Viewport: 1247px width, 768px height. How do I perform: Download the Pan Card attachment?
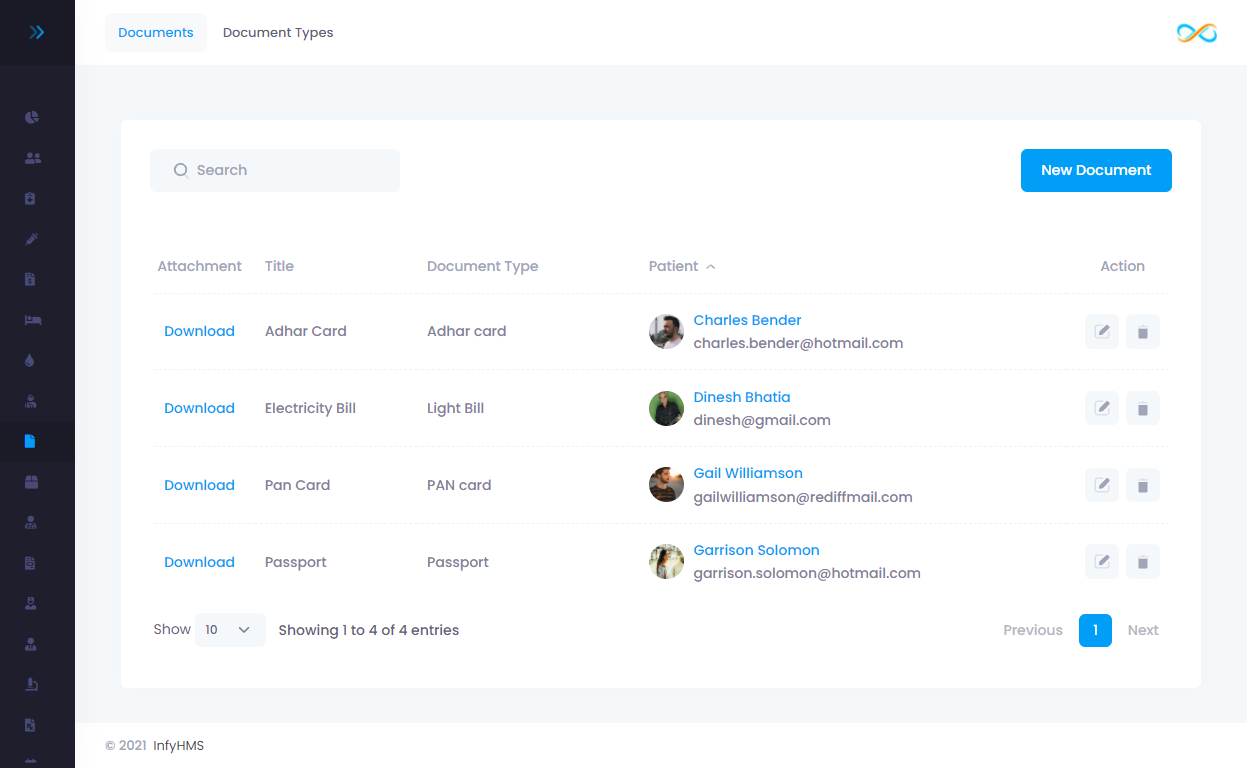(x=199, y=485)
